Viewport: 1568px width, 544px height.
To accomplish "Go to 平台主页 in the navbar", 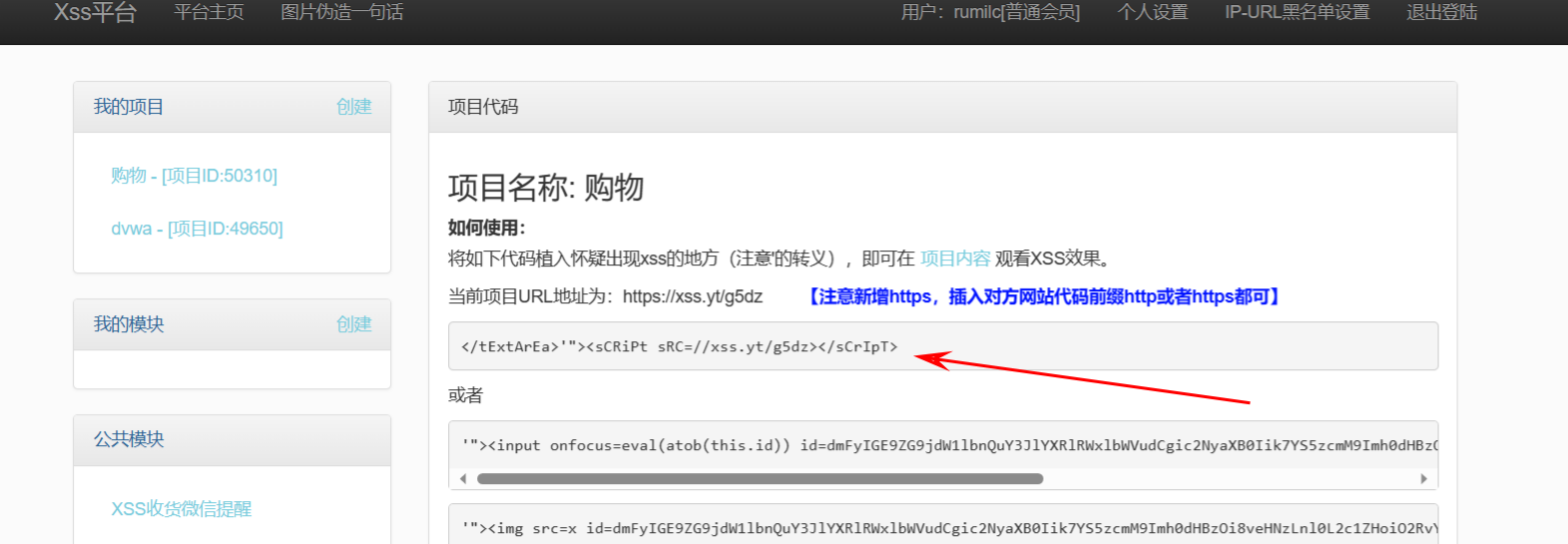I will [x=209, y=12].
